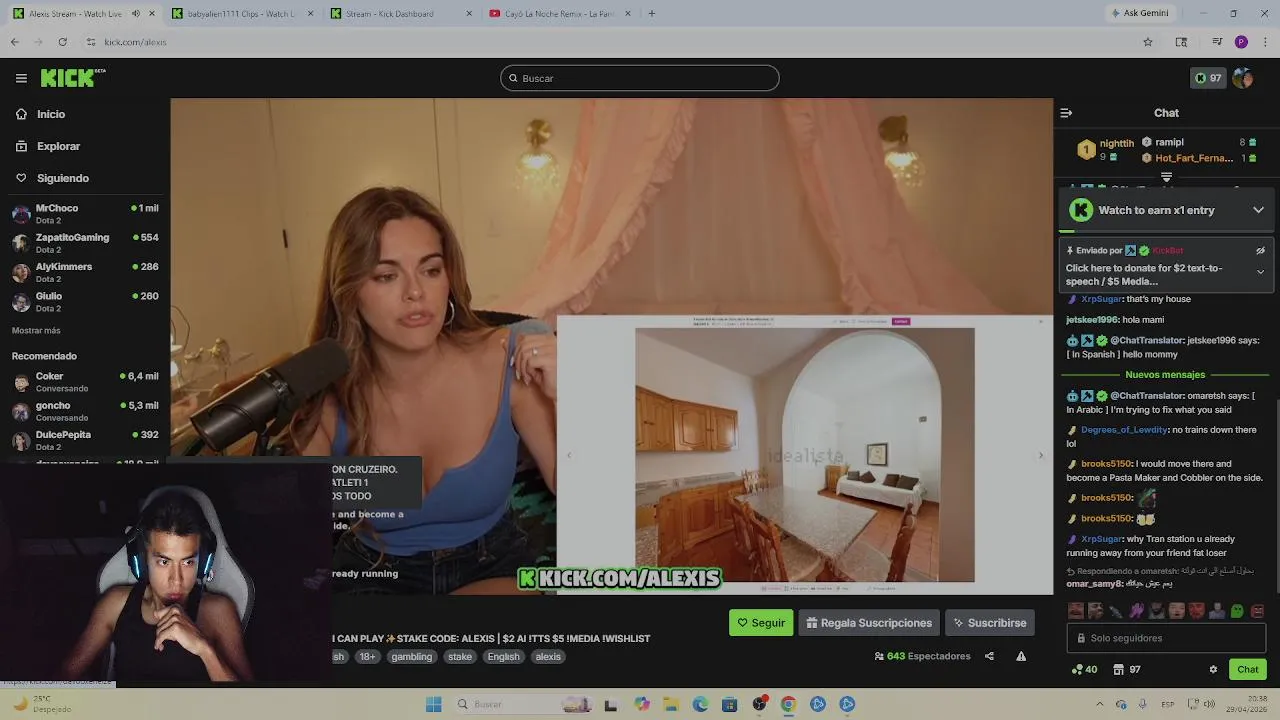Expand the pinned donate message chevron
The width and height of the screenshot is (1280, 720).
1260,272
